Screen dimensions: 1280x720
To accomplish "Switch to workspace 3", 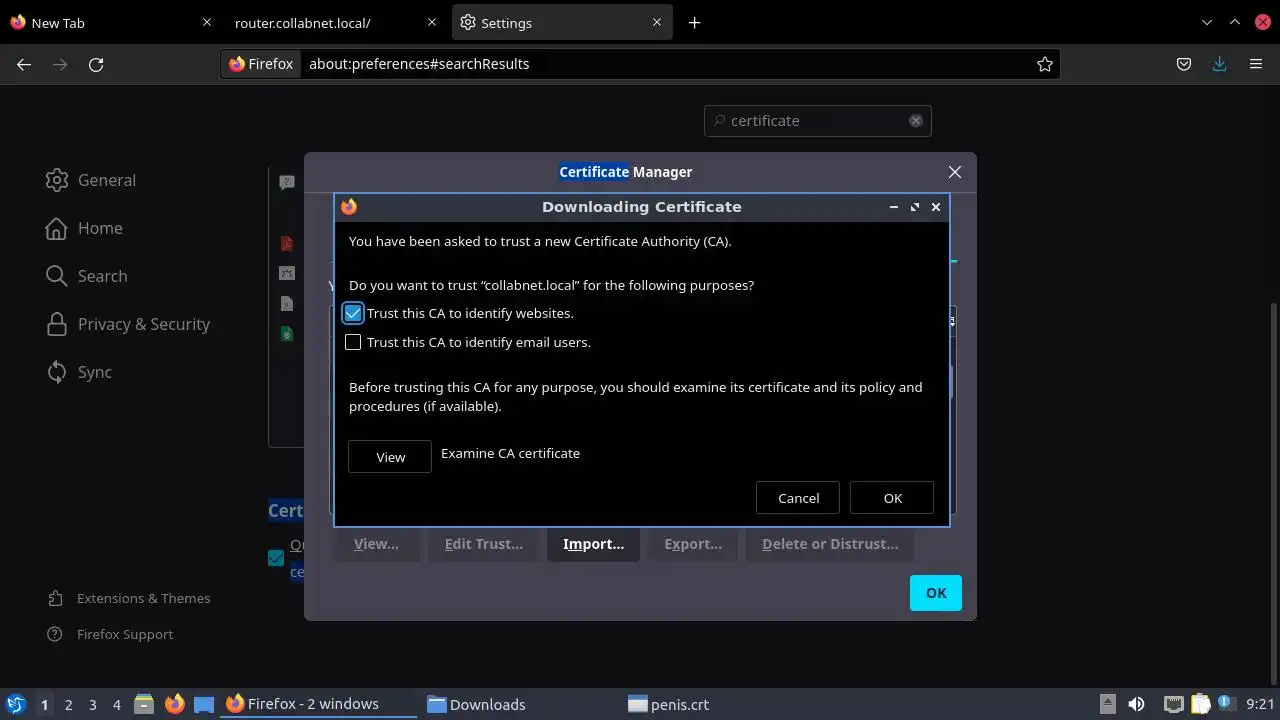I will coord(92,704).
